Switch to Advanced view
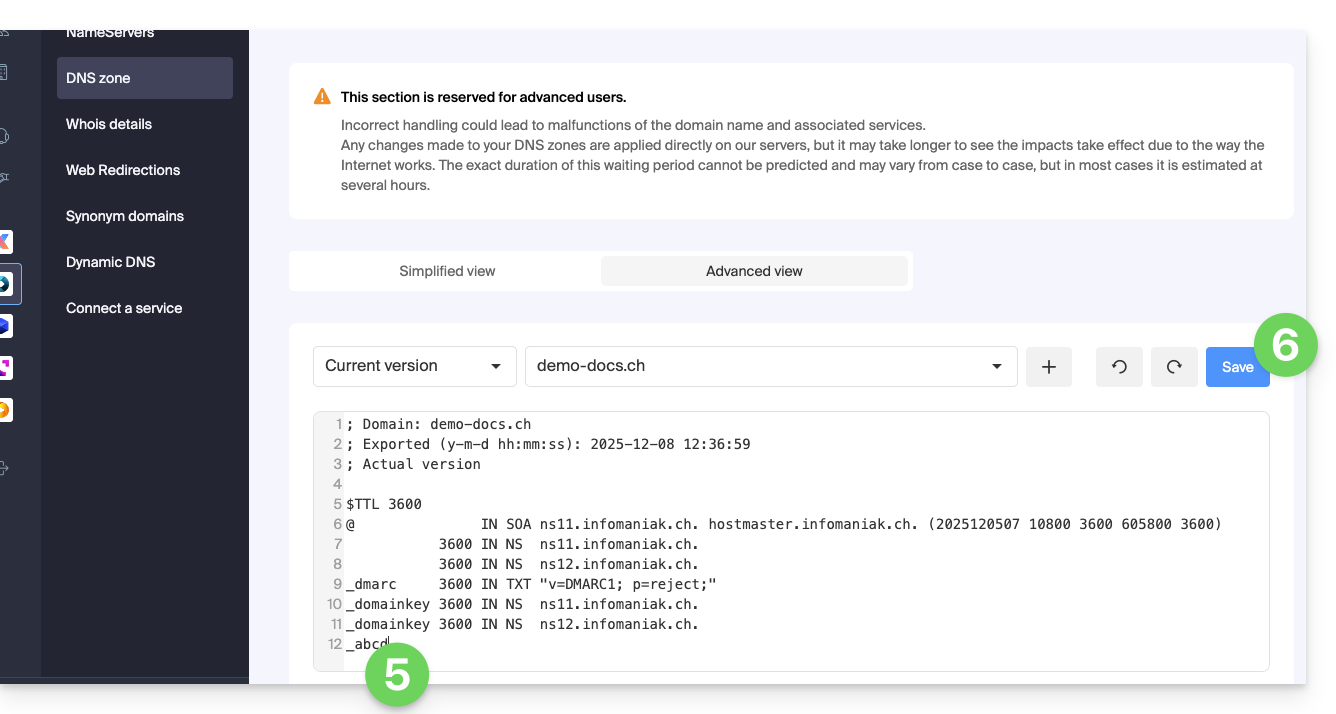The width and height of the screenshot is (1336, 714). (754, 271)
